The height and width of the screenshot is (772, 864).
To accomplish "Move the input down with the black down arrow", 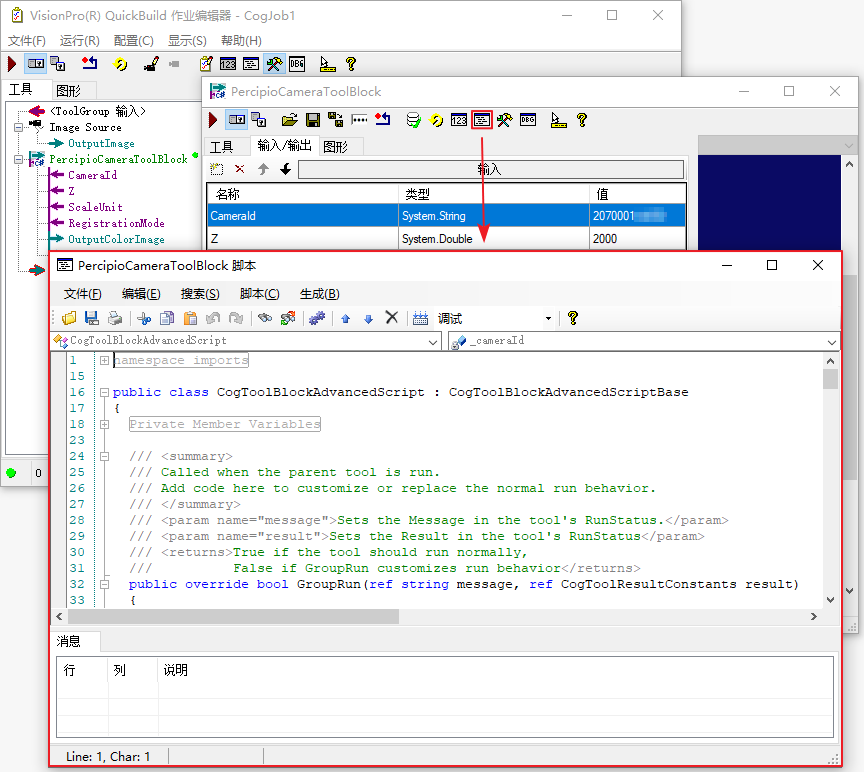I will click(285, 169).
